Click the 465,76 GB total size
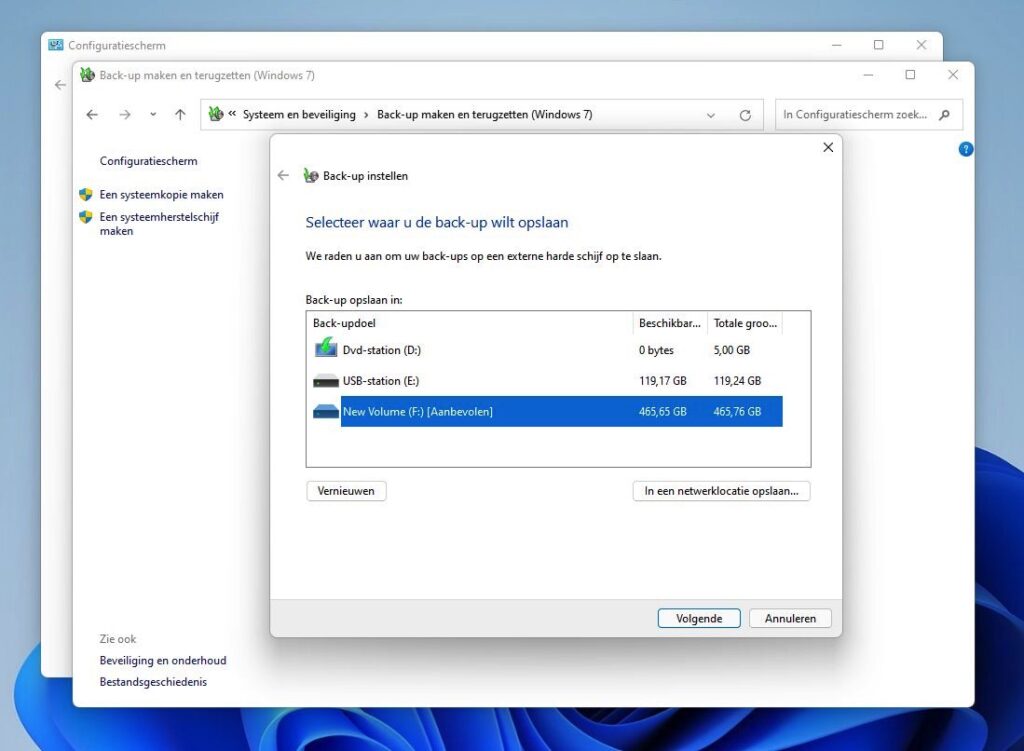This screenshot has width=1024, height=751. coord(737,411)
